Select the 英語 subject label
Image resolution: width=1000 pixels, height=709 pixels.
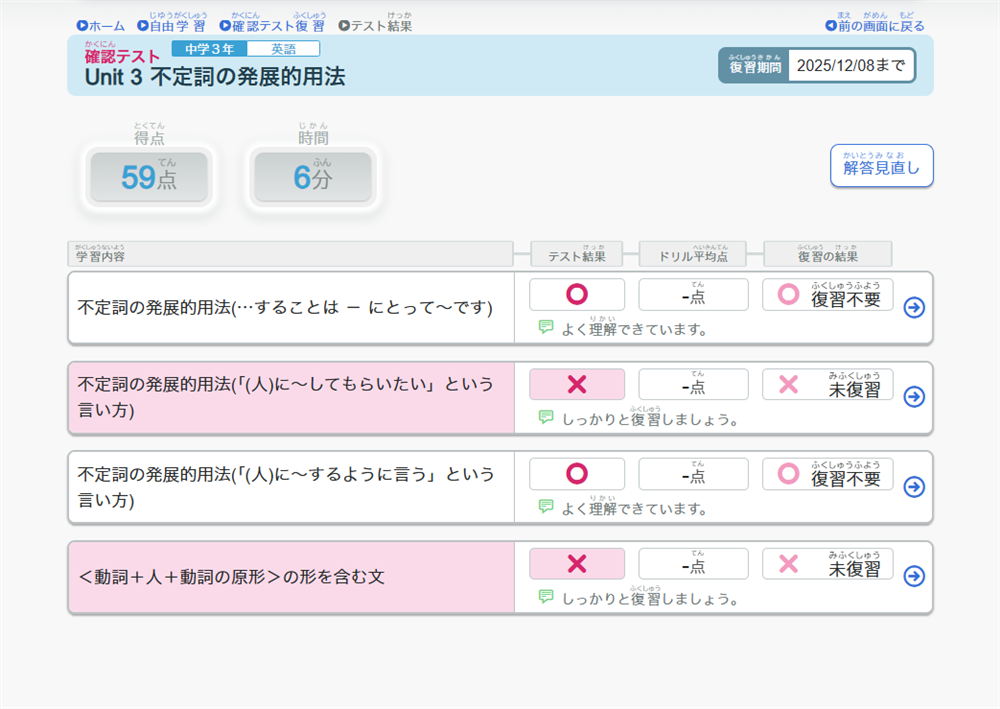coord(283,49)
